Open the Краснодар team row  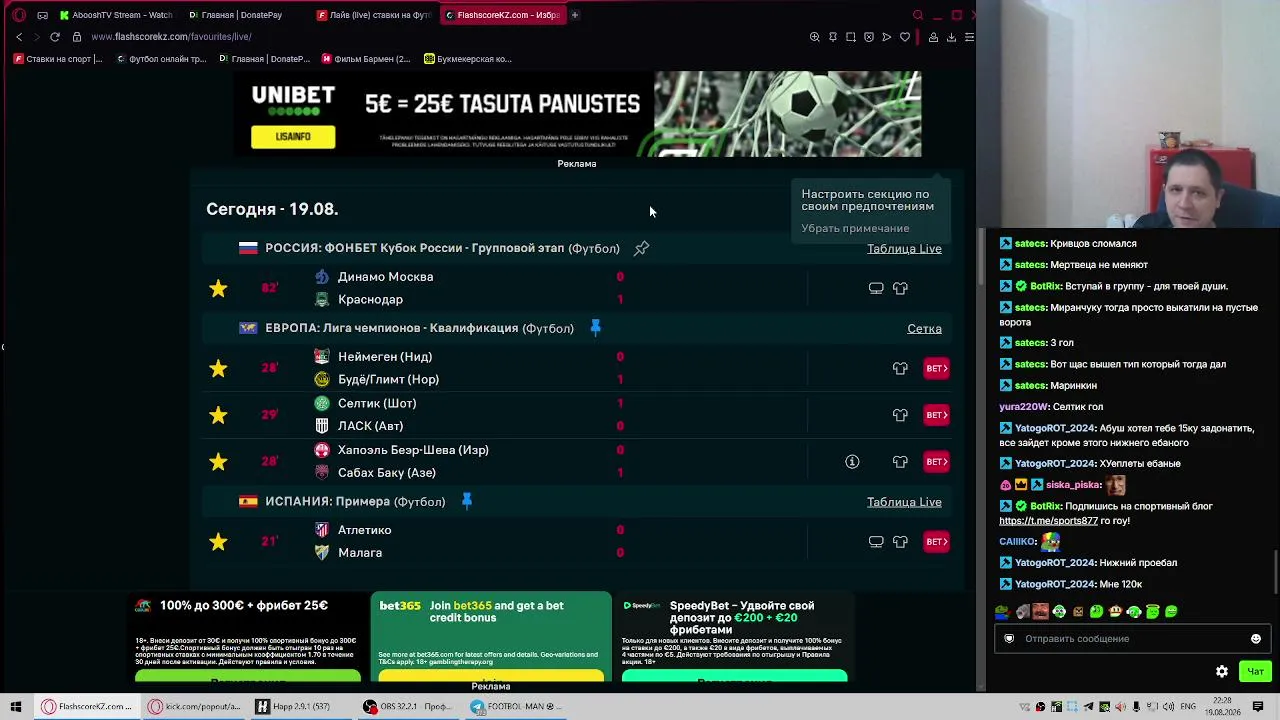tap(370, 299)
